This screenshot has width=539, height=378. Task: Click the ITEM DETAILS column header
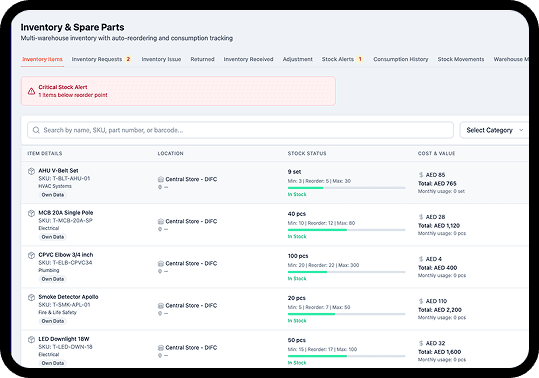[45, 153]
